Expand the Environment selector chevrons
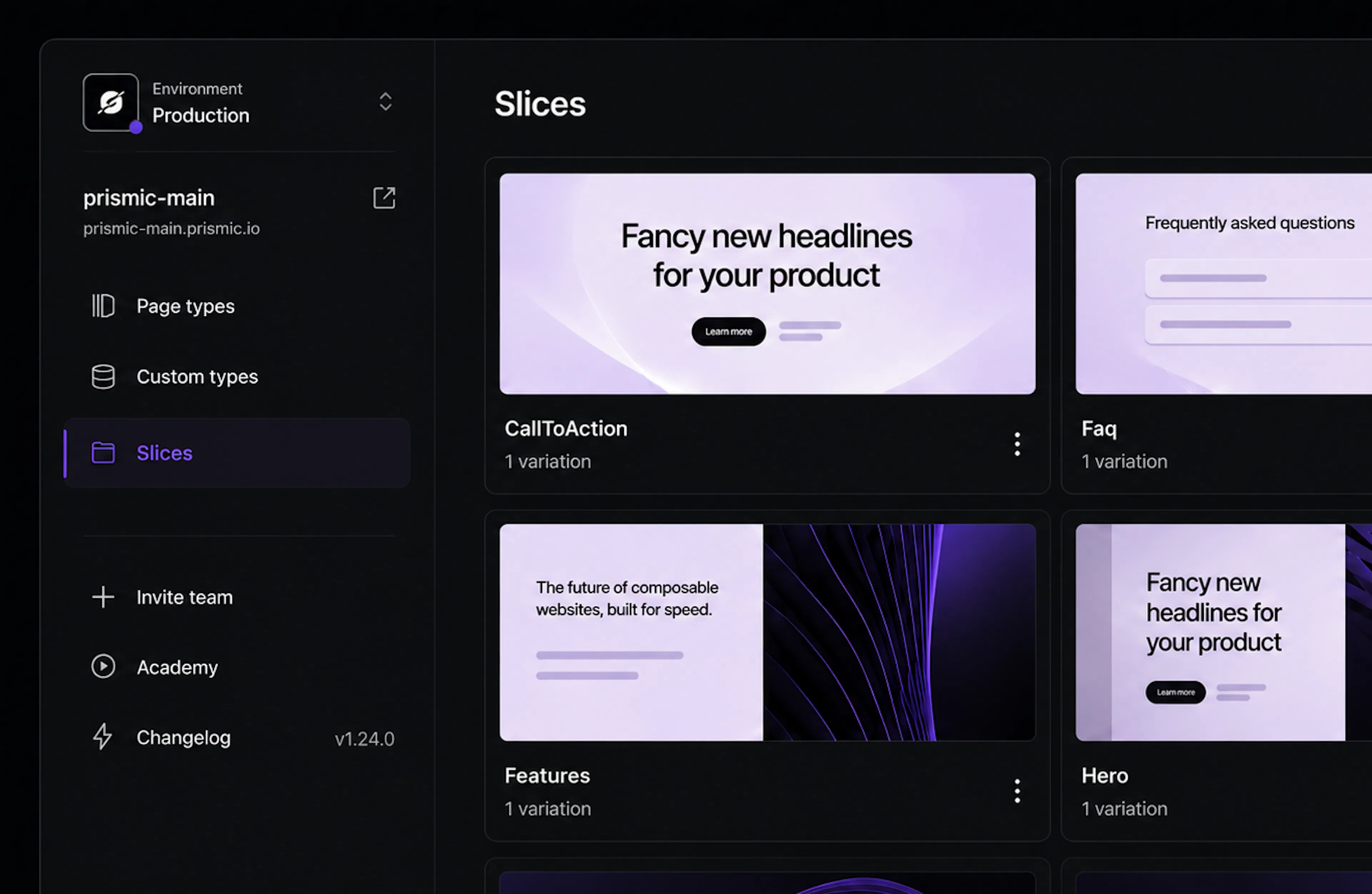1372x894 pixels. [385, 102]
